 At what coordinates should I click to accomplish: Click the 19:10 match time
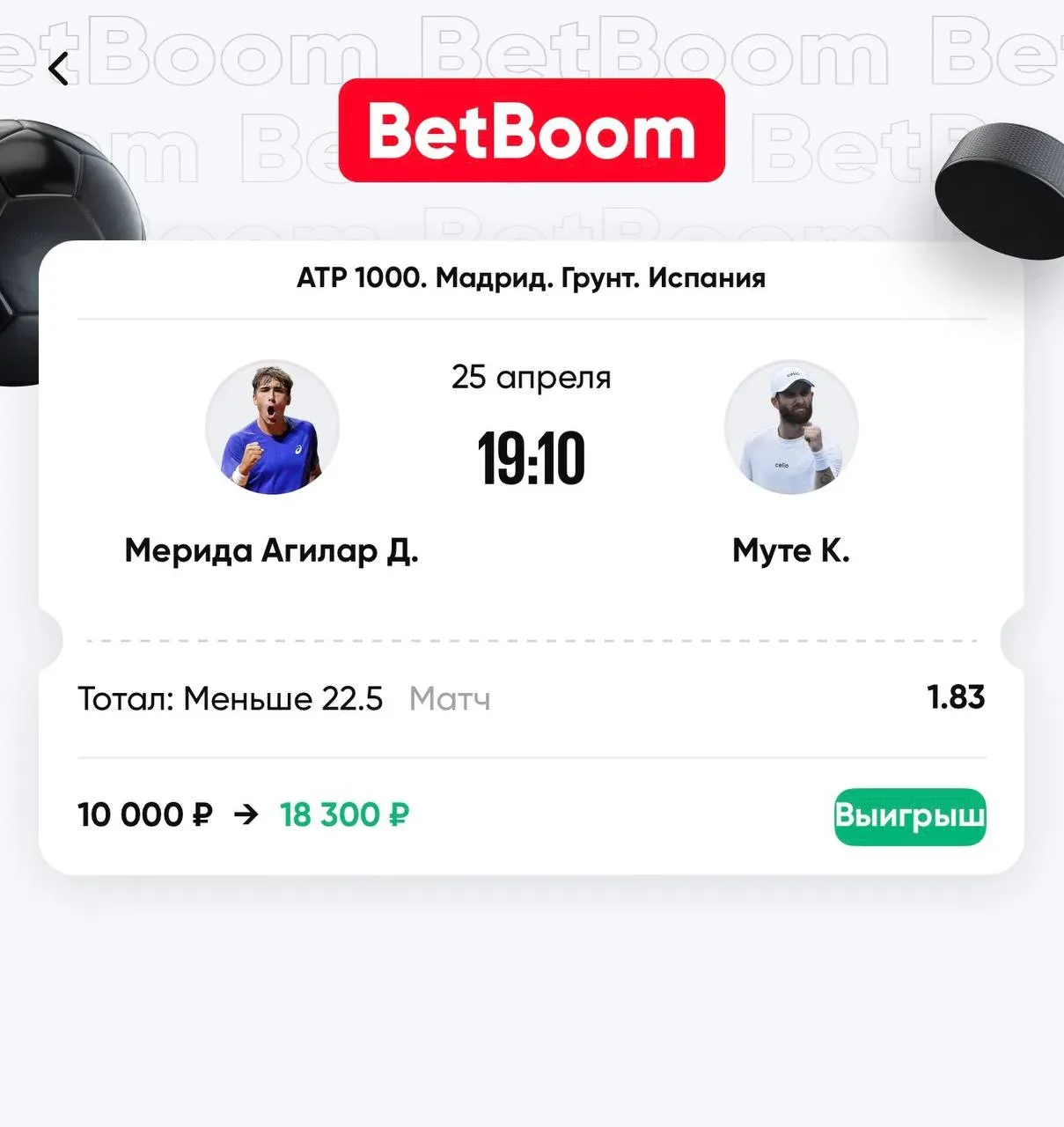(x=532, y=459)
